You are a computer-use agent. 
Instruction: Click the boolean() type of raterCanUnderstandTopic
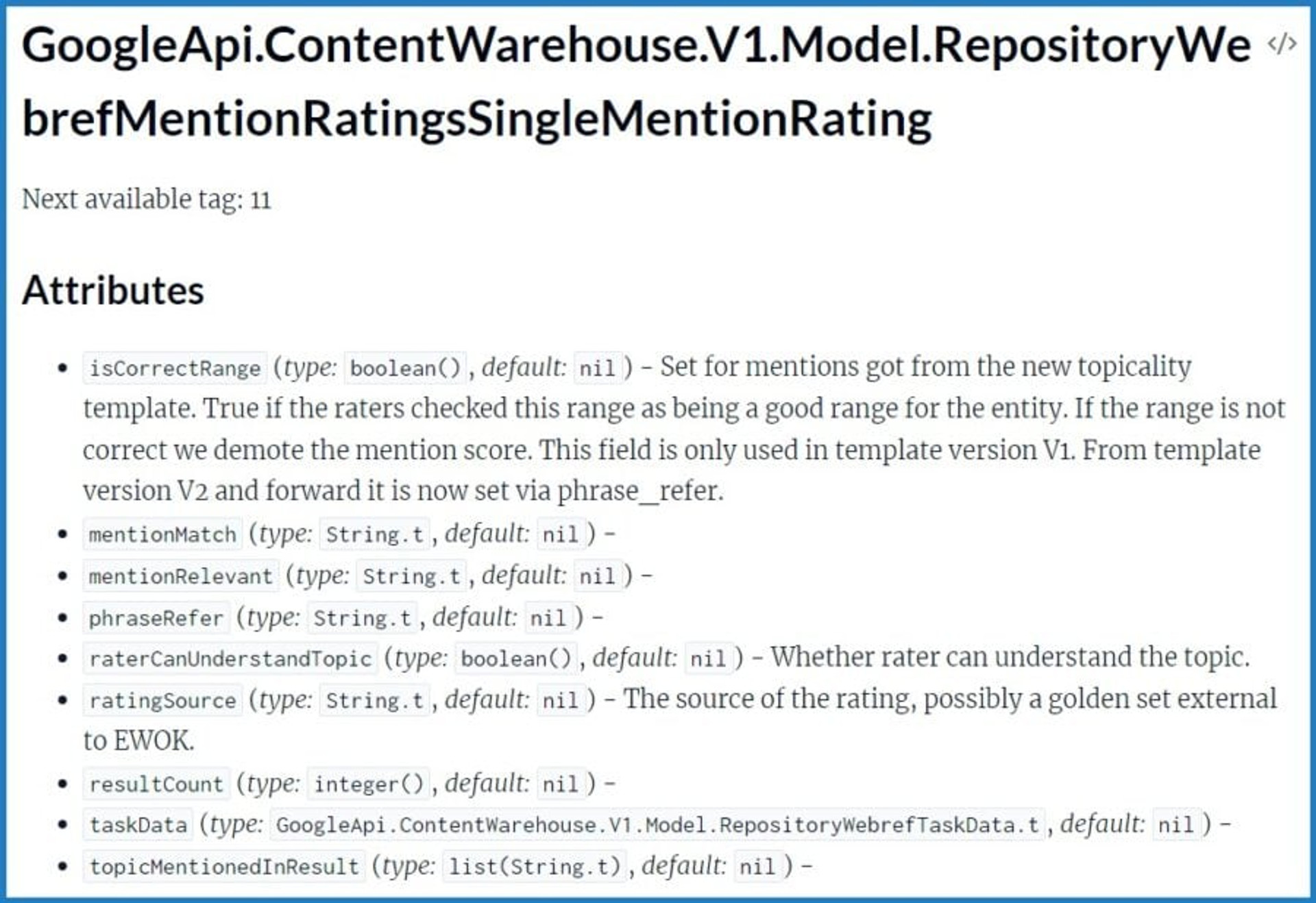point(516,658)
